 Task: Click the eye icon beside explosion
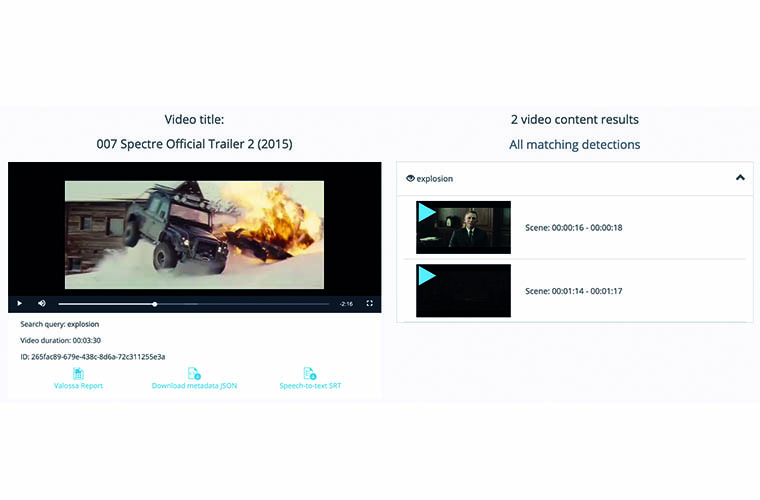[410, 178]
